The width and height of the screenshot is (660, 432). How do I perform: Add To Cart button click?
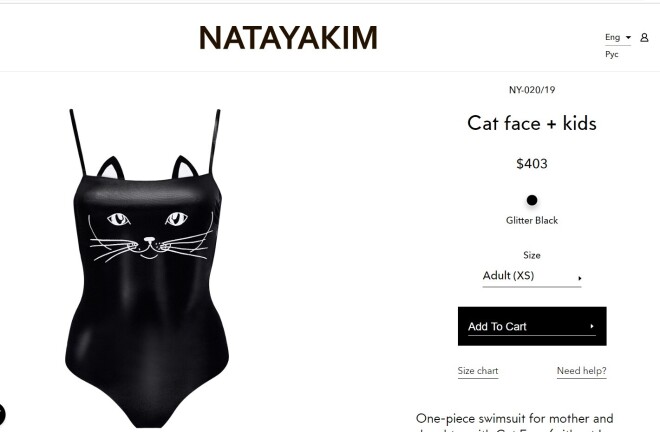point(532,326)
